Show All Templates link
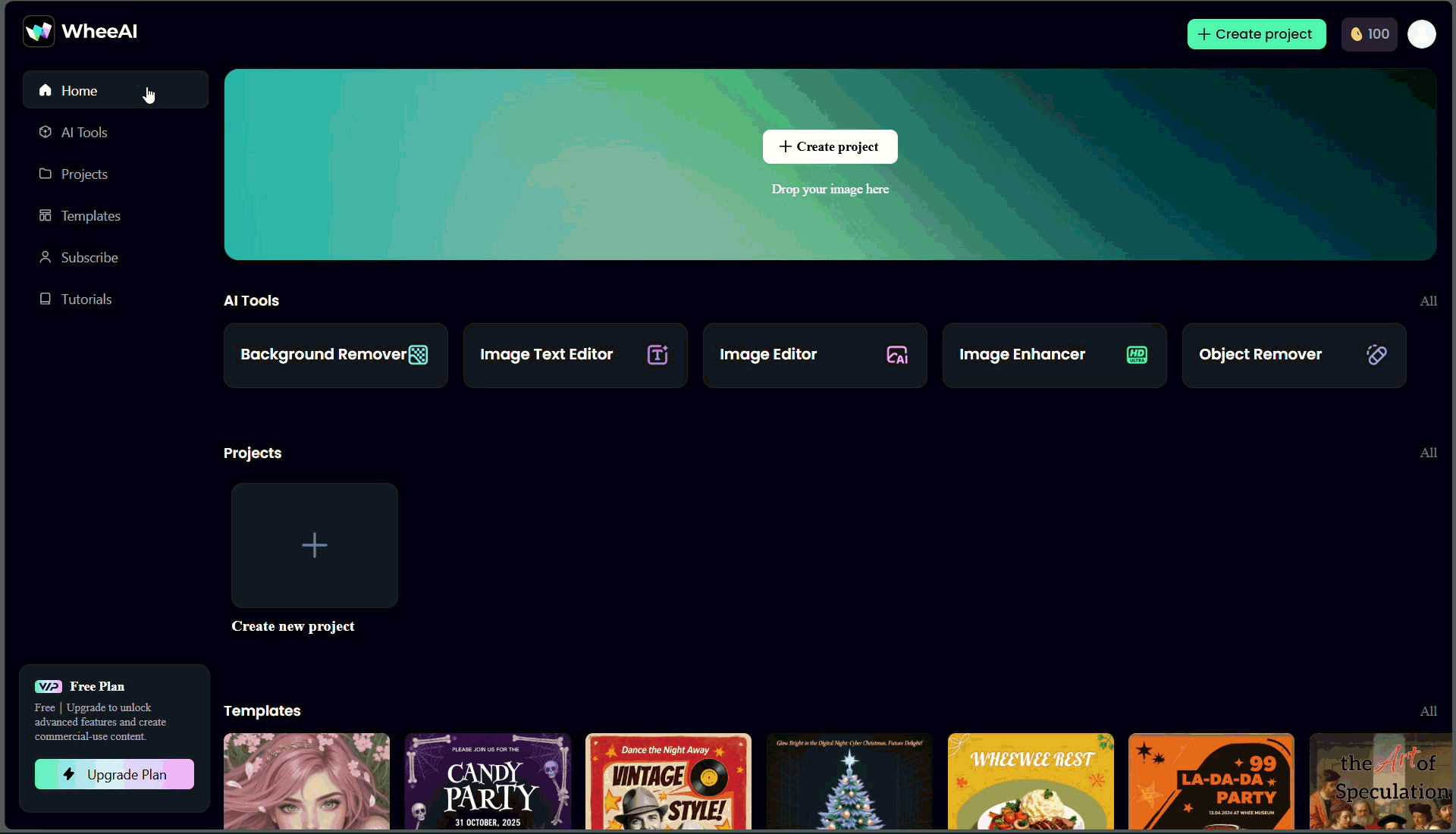1456x834 pixels. click(x=1428, y=711)
